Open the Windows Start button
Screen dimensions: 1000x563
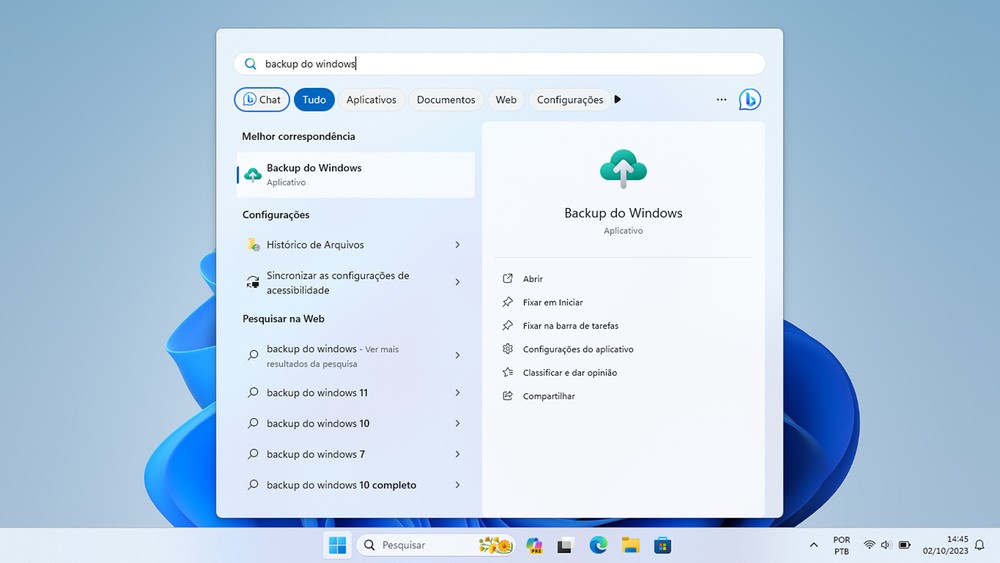[337, 545]
